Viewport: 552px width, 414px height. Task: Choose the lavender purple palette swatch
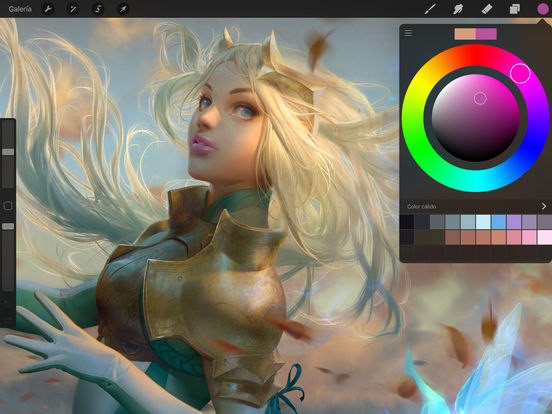[514, 222]
